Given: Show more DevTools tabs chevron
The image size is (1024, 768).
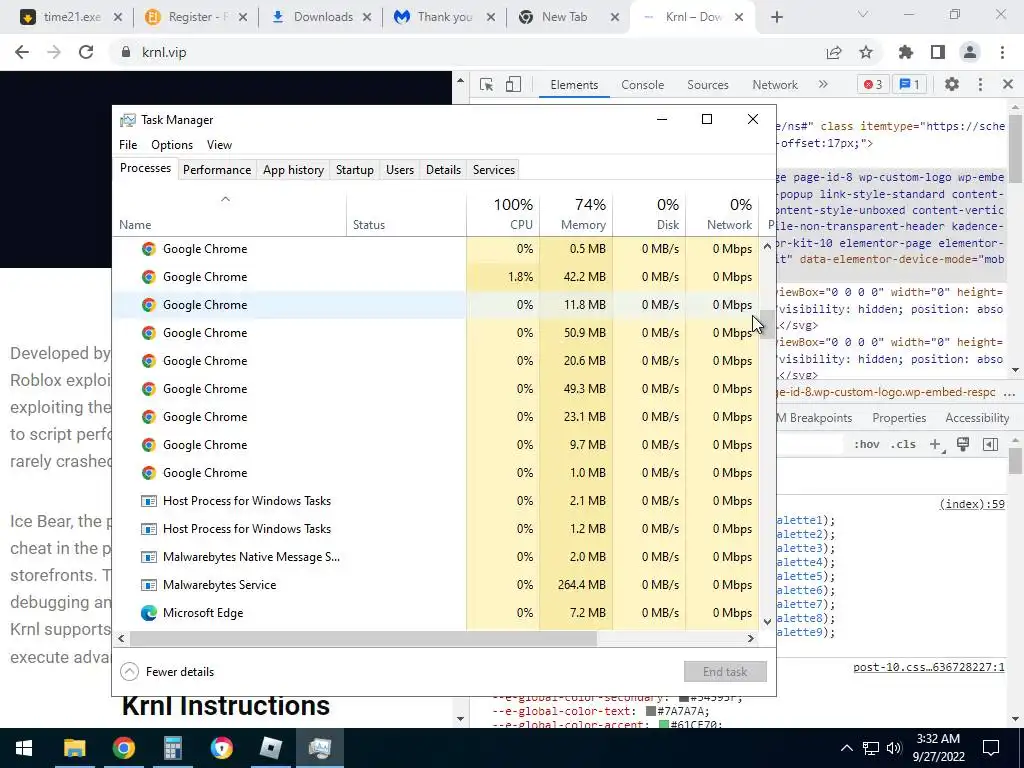Looking at the screenshot, I should tap(823, 84).
